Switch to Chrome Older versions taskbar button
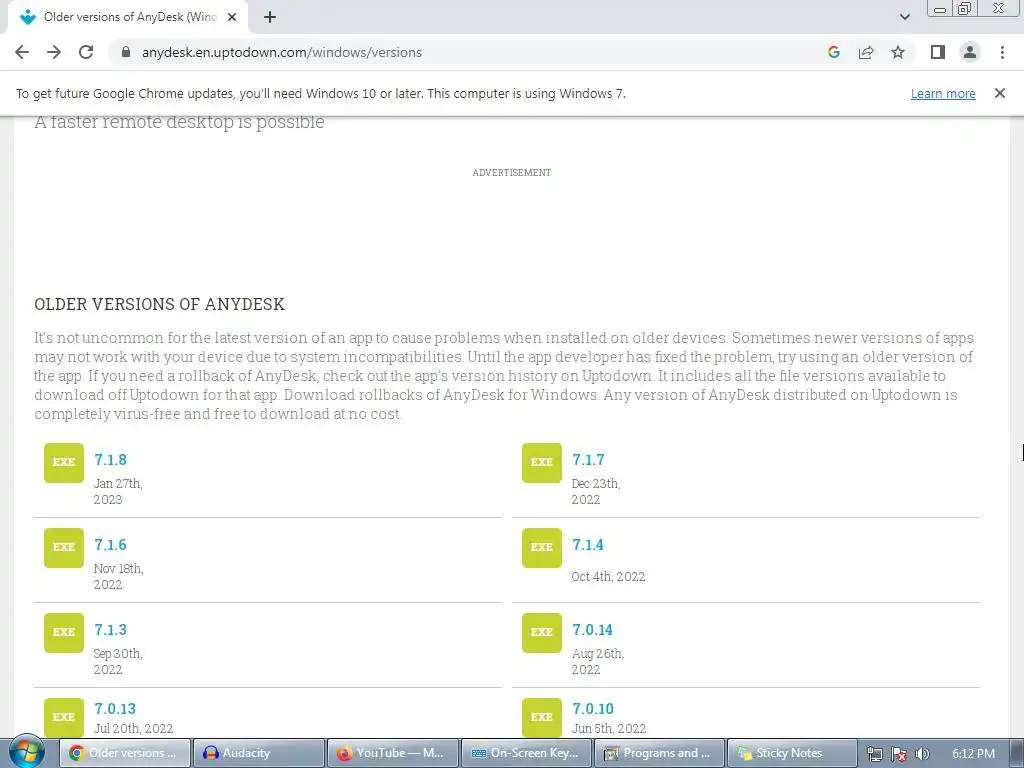This screenshot has height=768, width=1024. click(126, 753)
